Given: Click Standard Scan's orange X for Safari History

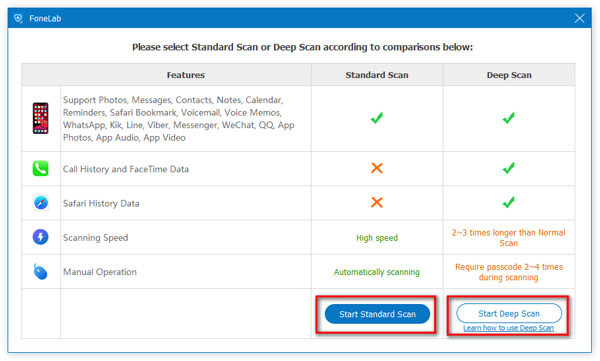Looking at the screenshot, I should [x=377, y=202].
